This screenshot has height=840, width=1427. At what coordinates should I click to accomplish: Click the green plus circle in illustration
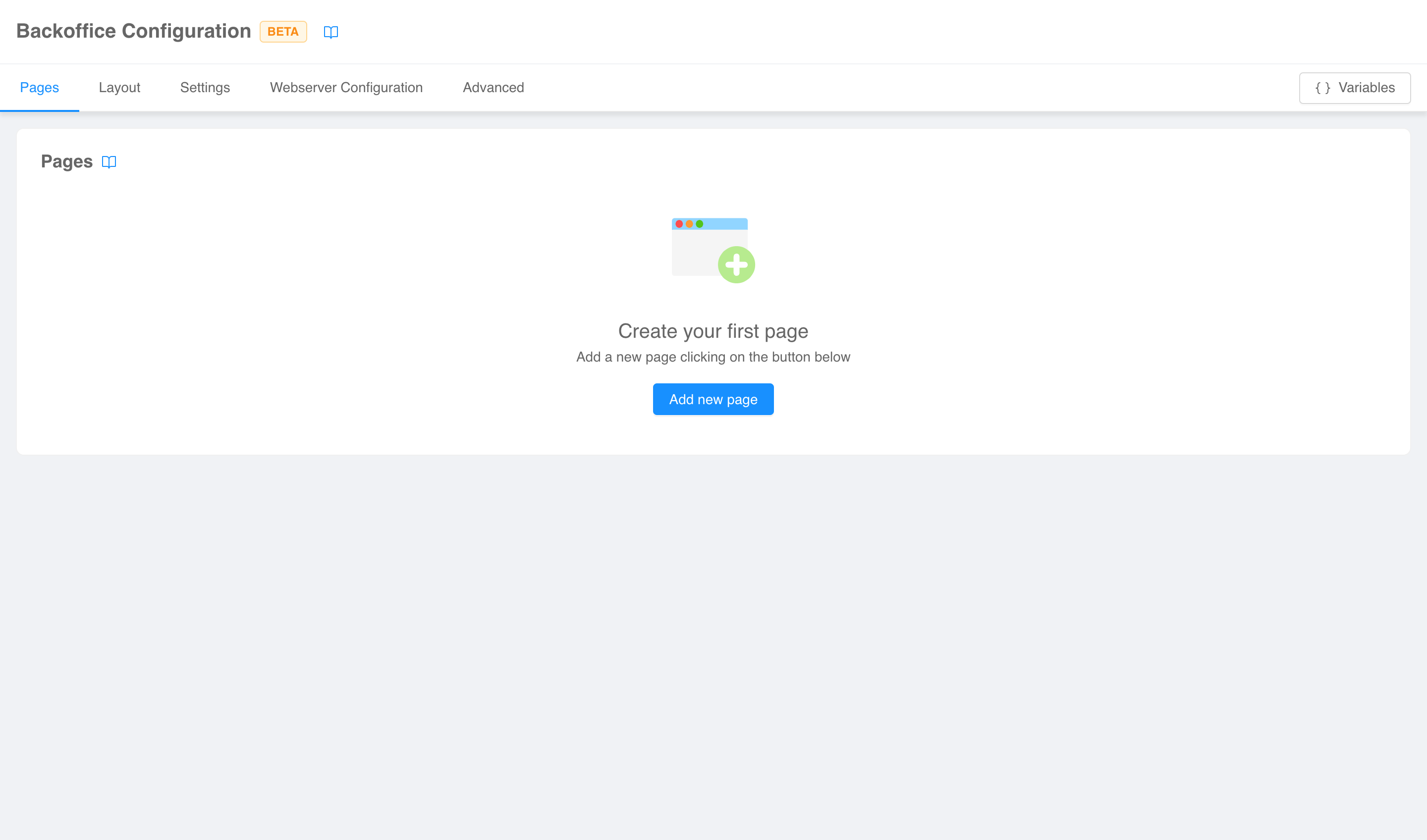pos(736,264)
